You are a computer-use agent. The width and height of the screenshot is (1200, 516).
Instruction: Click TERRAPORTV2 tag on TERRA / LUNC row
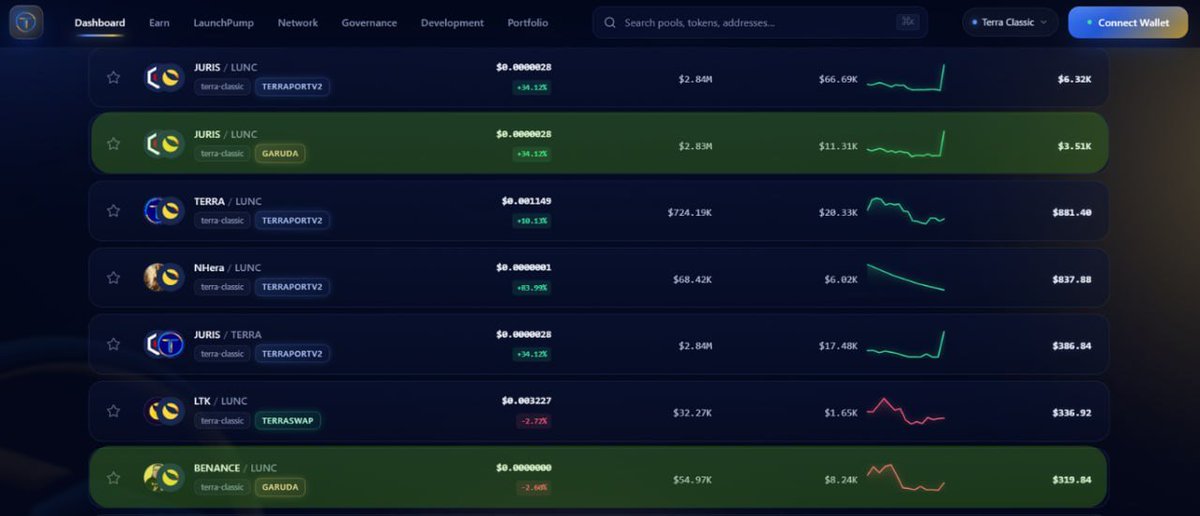click(x=292, y=220)
